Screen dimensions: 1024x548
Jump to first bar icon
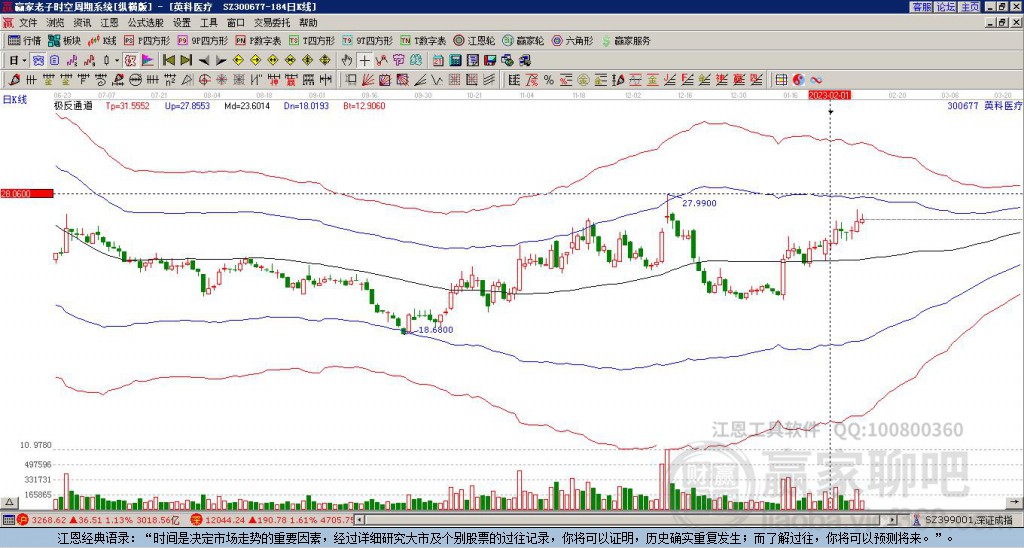[168, 60]
